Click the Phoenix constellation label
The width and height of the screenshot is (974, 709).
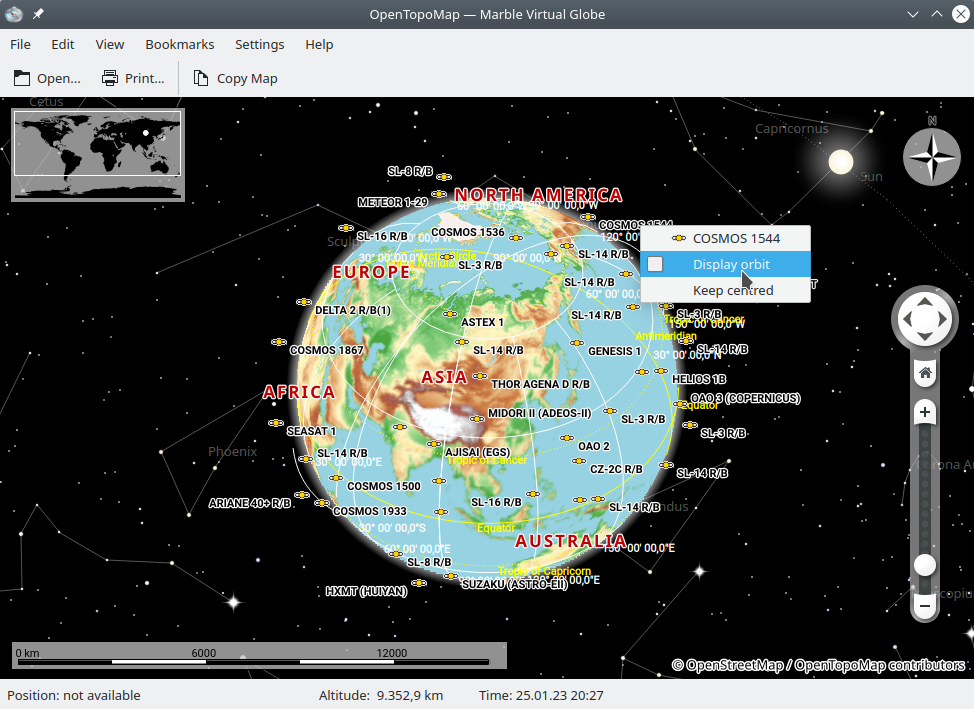coord(232,451)
